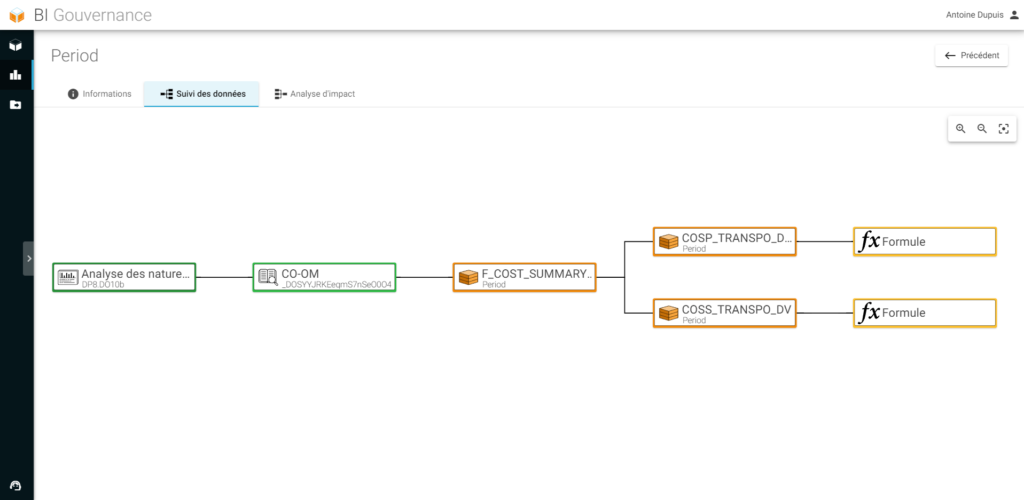This screenshot has width=1024, height=500.
Task: Select the CO-OM node
Action: (325, 277)
